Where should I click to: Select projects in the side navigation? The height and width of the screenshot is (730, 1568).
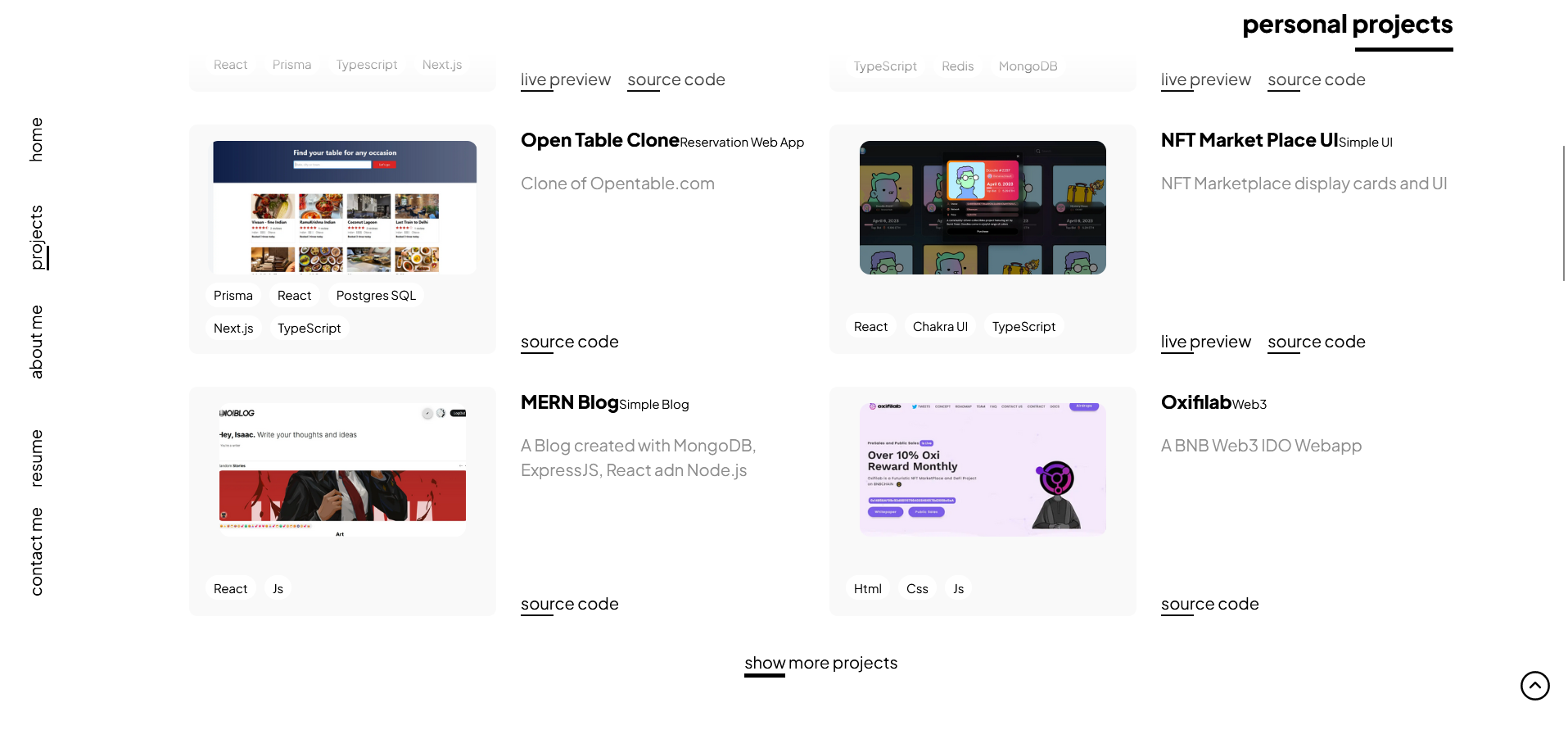pos(36,238)
